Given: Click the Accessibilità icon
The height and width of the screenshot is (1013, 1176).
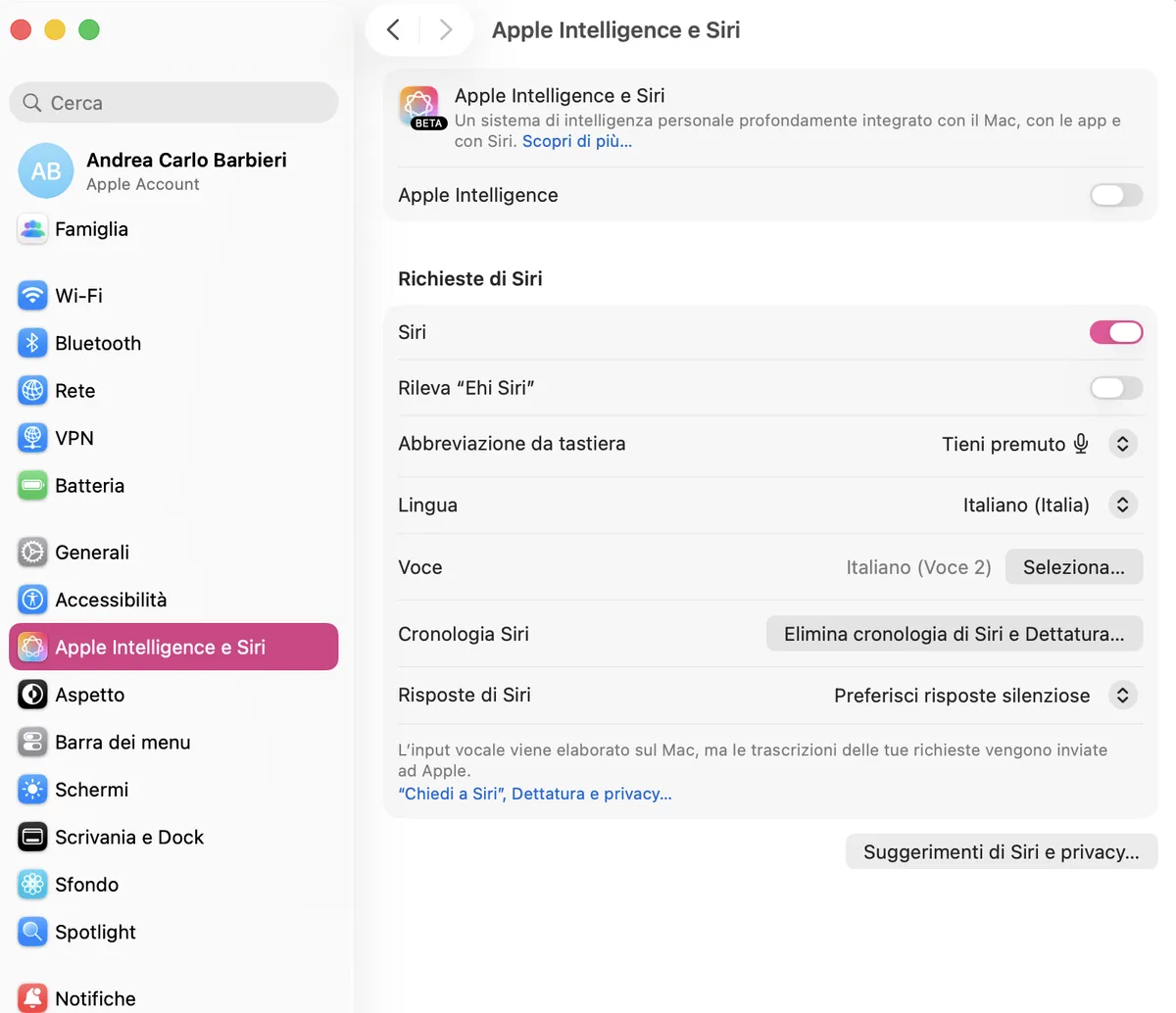Looking at the screenshot, I should 32,600.
